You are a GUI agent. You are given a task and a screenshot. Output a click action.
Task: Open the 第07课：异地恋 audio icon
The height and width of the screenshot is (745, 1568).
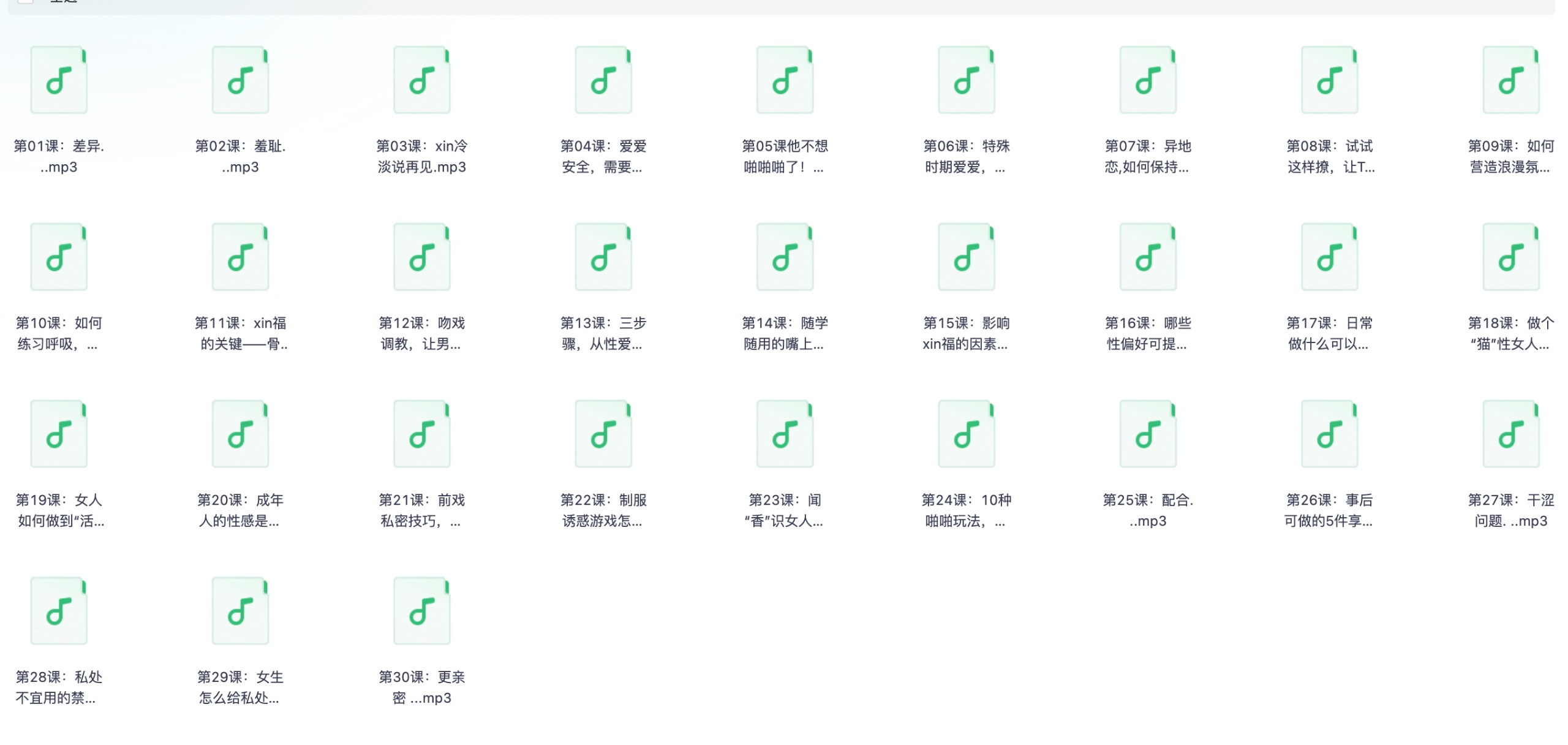[x=1148, y=80]
